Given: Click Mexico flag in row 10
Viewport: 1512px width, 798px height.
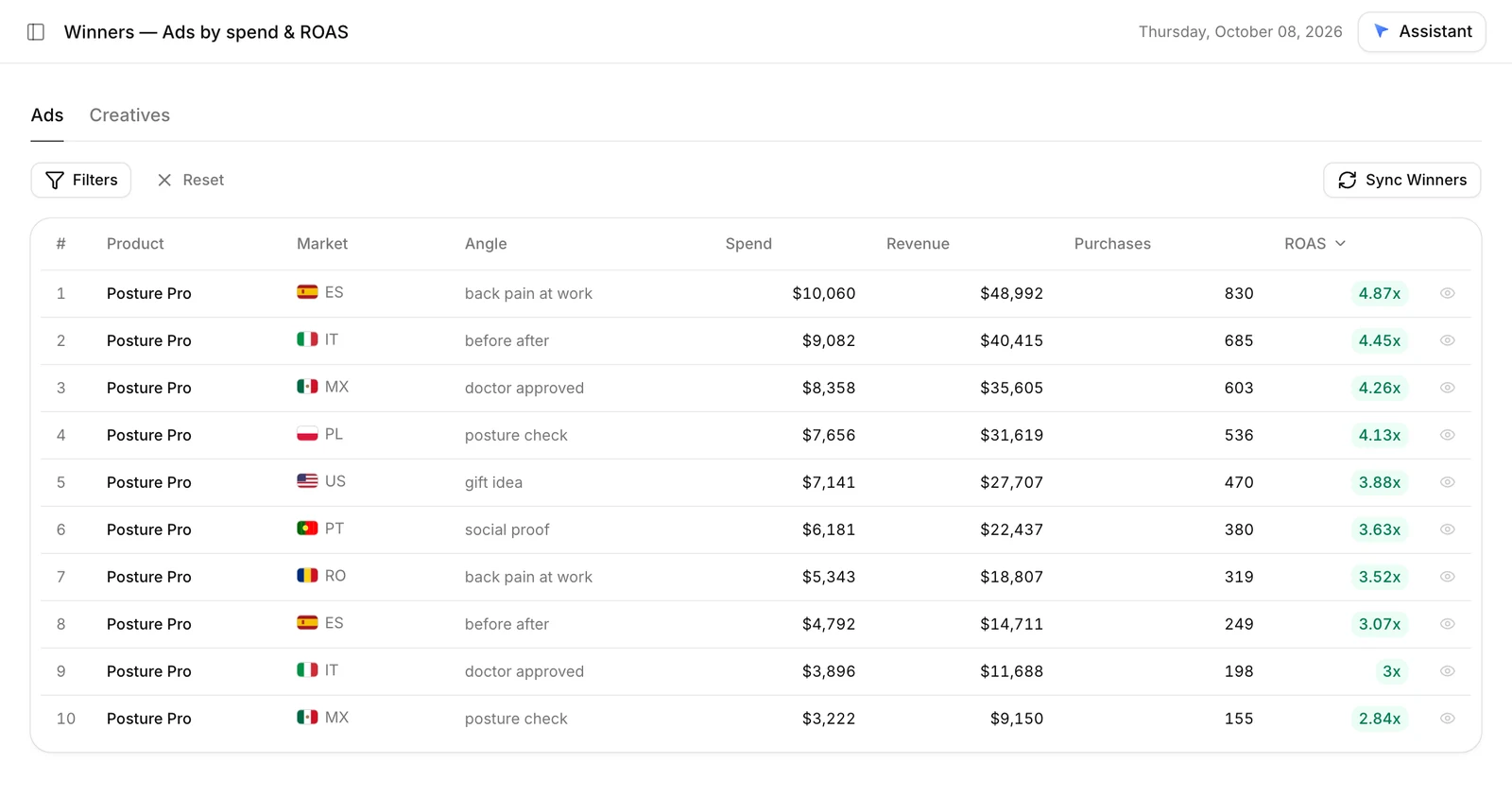Looking at the screenshot, I should 307,718.
